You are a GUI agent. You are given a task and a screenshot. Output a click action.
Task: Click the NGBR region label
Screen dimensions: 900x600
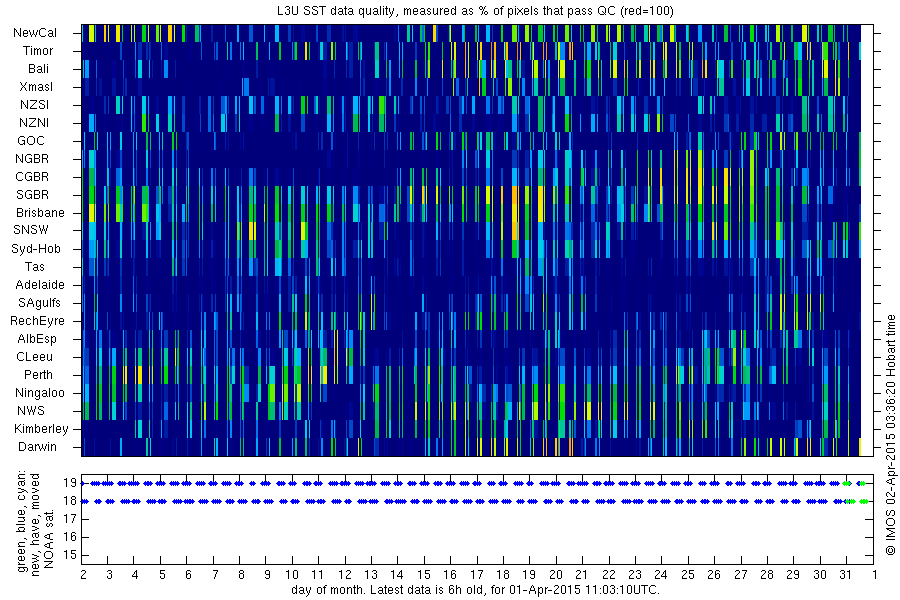point(32,158)
